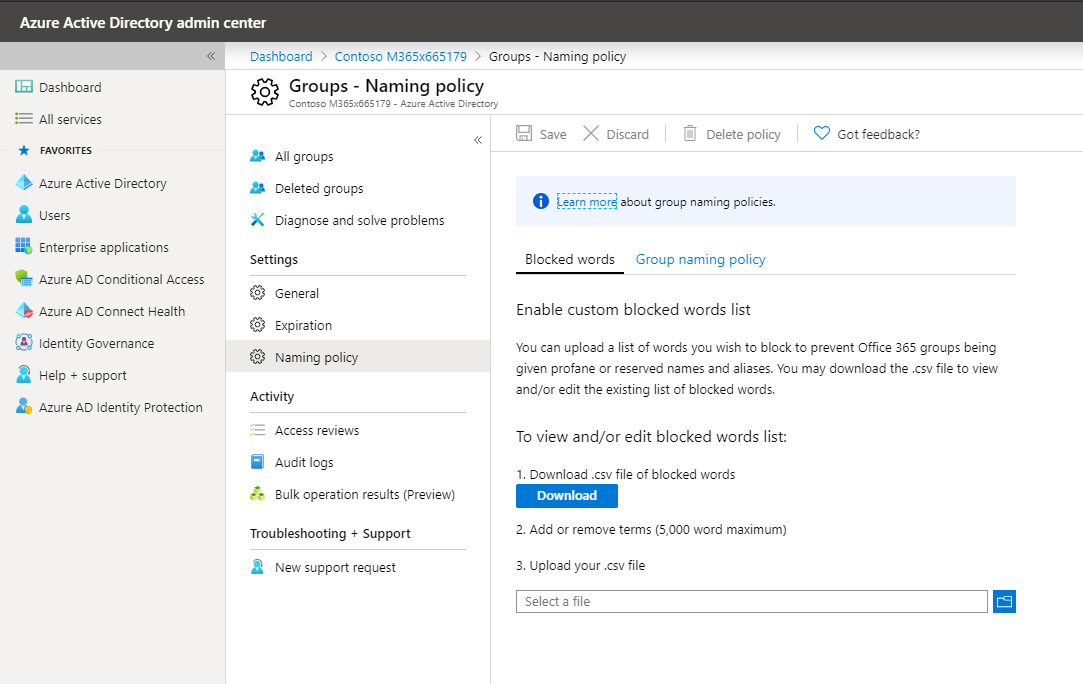
Task: Click the Got feedback heart icon
Action: point(821,133)
